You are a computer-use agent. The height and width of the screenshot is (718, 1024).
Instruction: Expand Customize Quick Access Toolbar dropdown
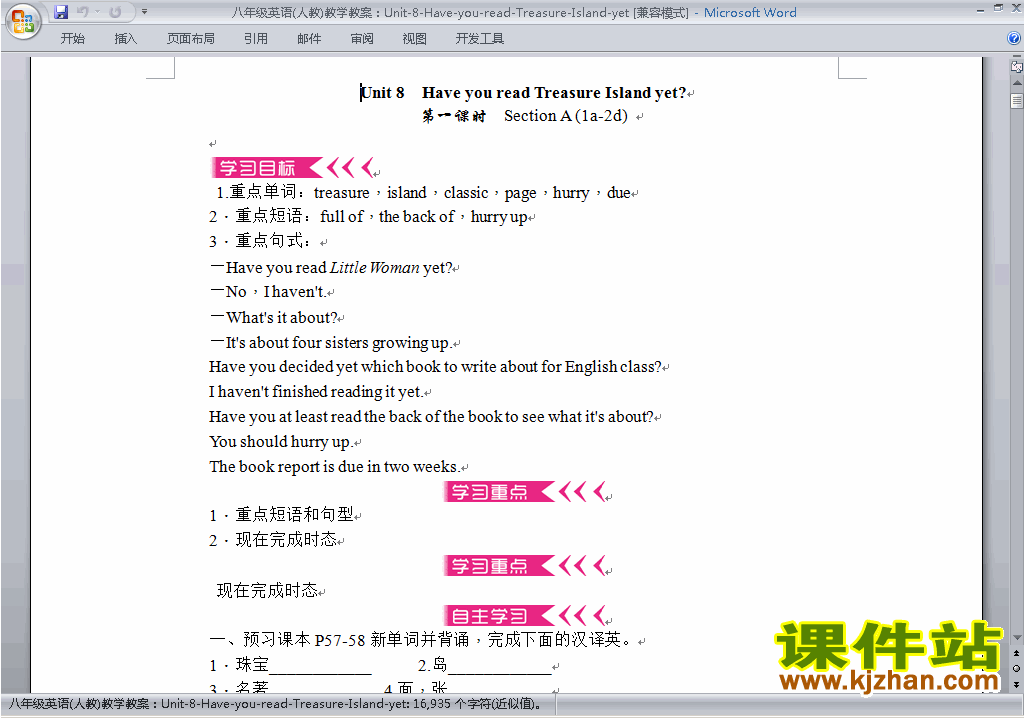(144, 12)
